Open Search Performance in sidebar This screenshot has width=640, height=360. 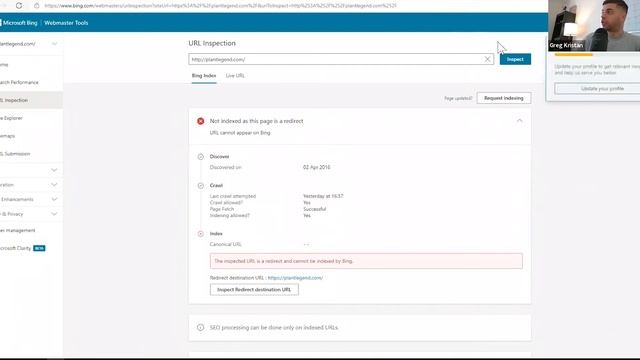point(19,82)
